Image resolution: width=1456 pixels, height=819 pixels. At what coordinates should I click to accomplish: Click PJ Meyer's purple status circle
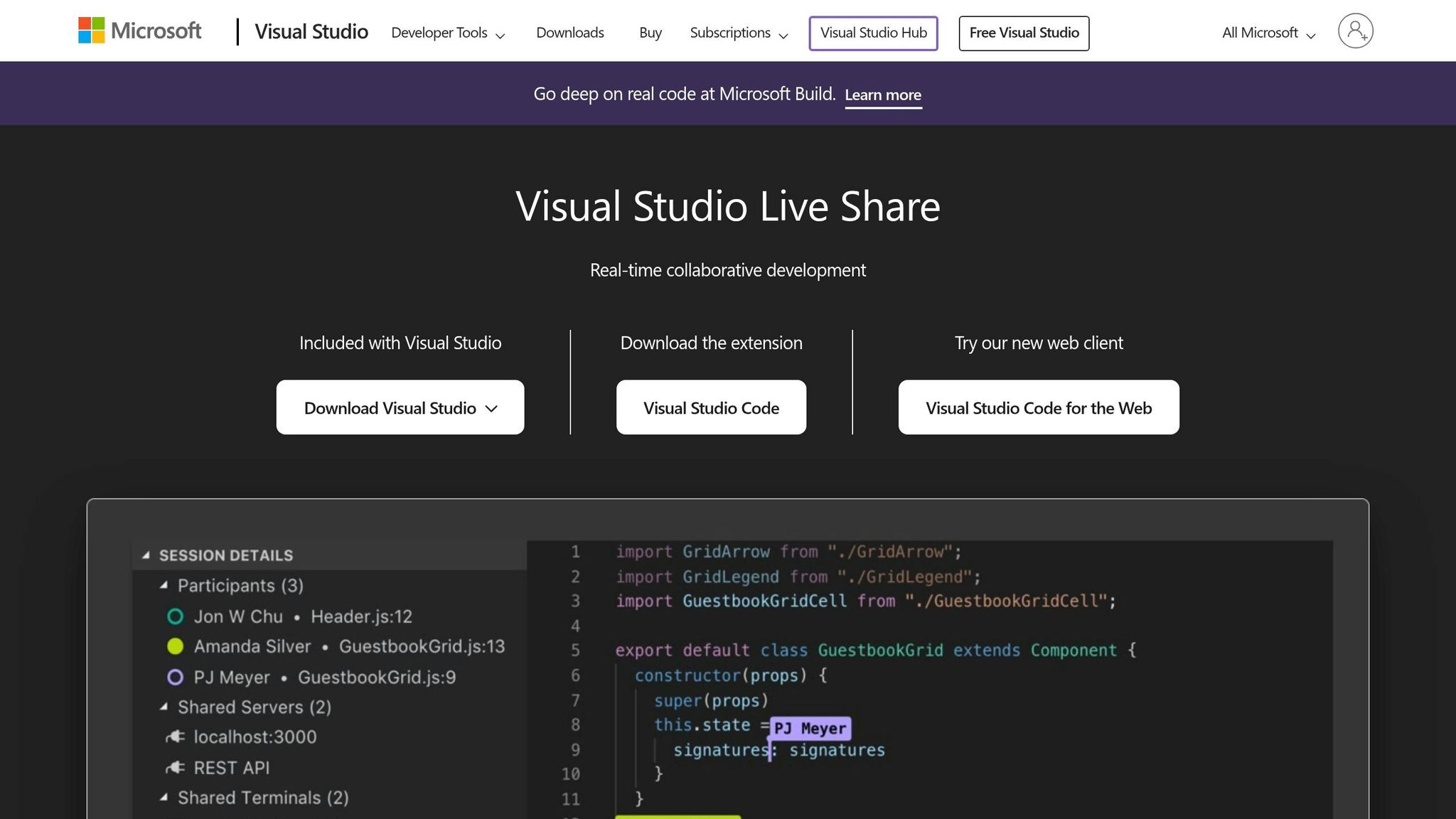(x=175, y=678)
